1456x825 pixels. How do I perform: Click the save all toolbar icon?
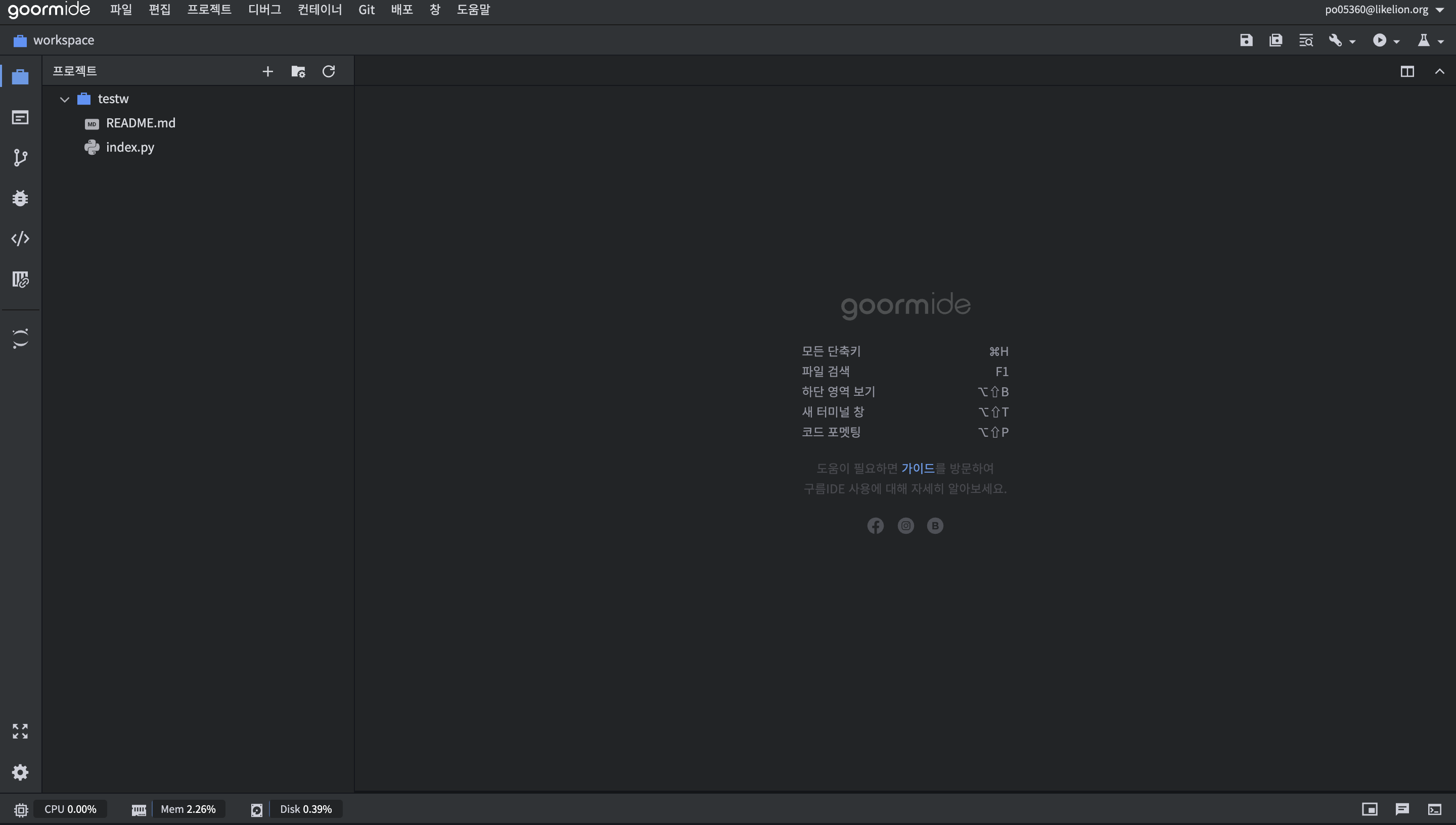click(x=1276, y=40)
